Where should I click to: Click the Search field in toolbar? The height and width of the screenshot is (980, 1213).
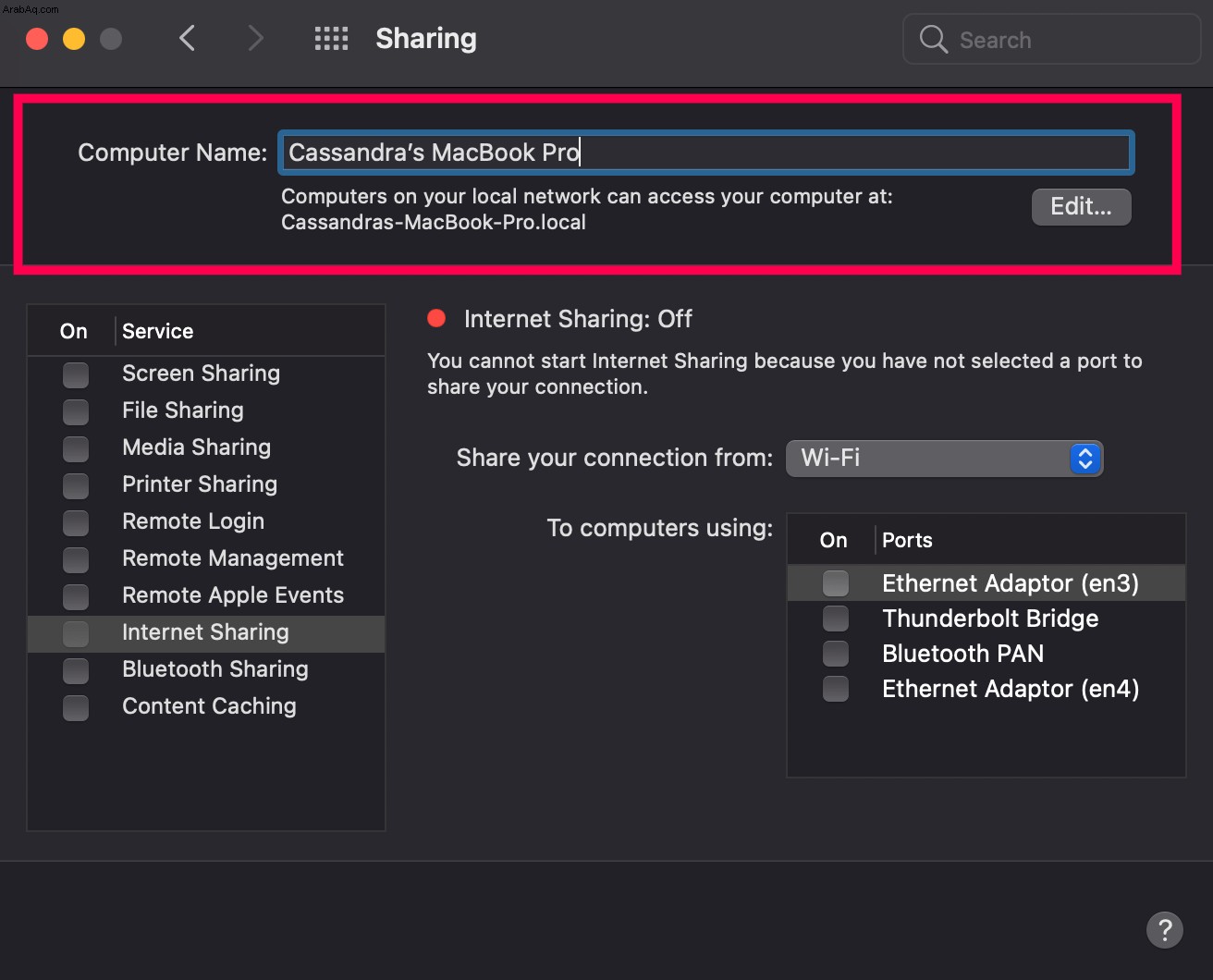(x=1051, y=39)
